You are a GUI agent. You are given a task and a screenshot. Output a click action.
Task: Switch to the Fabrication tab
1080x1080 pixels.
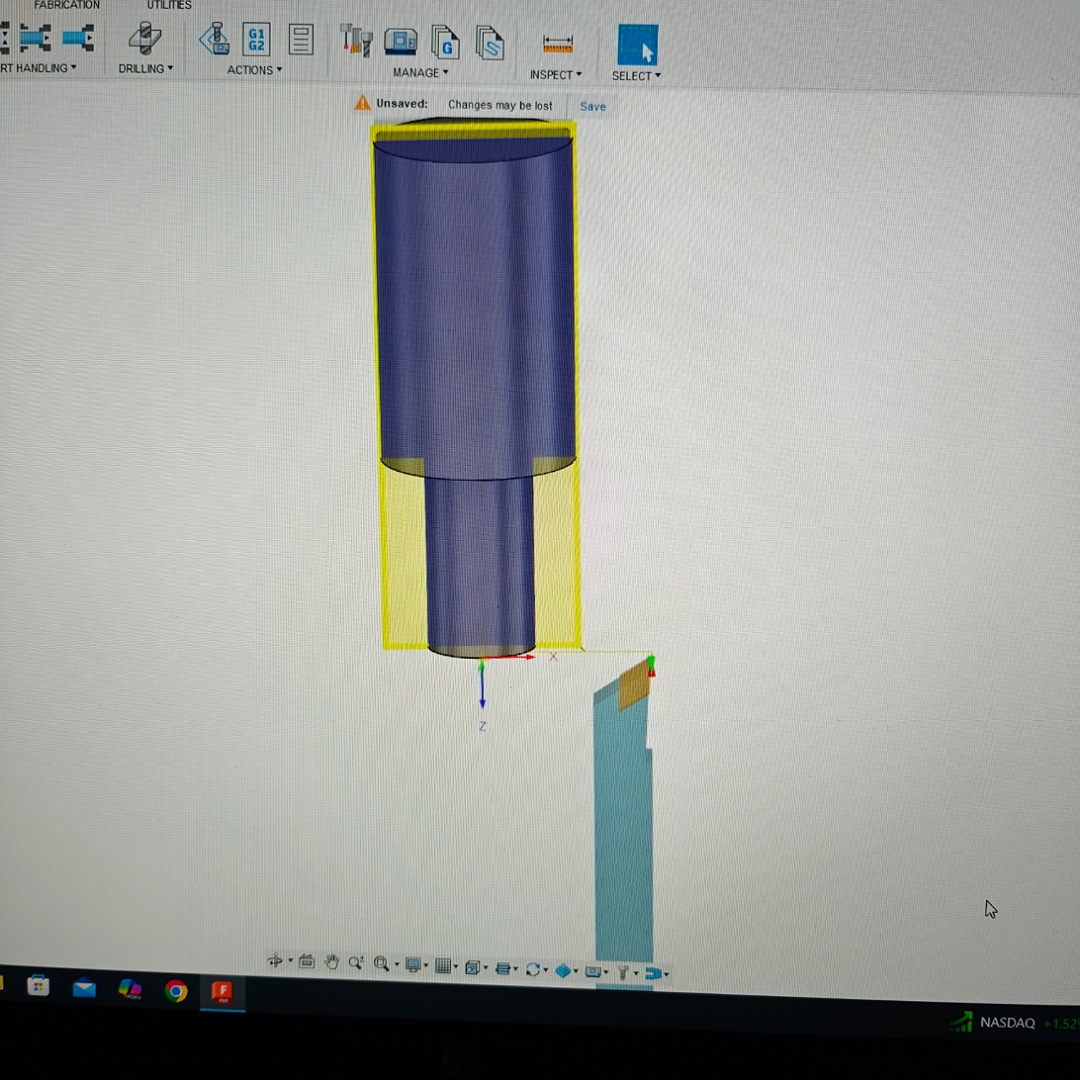[67, 5]
